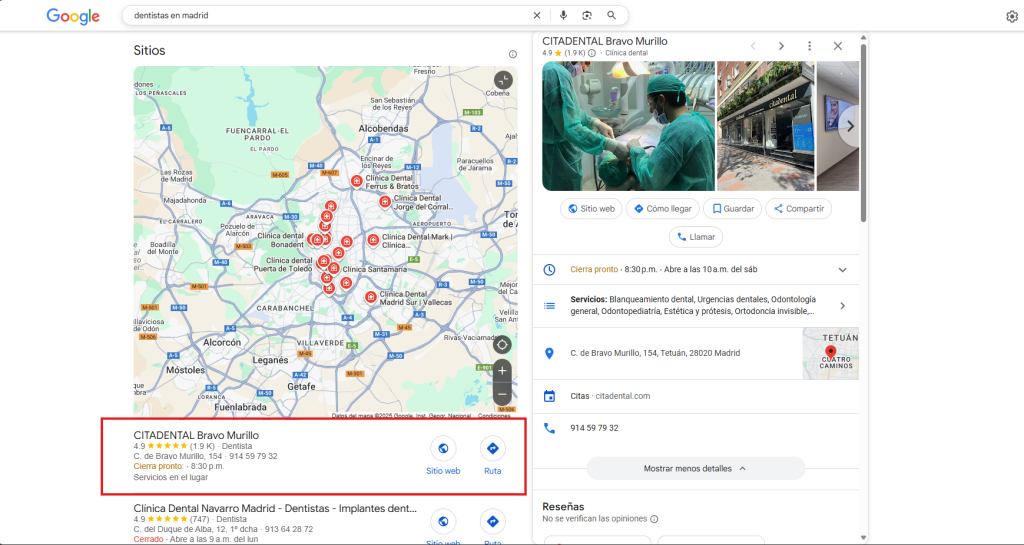Viewport: 1024px width, 545px height.
Task: Go to previous place in detail panel
Action: 753,46
